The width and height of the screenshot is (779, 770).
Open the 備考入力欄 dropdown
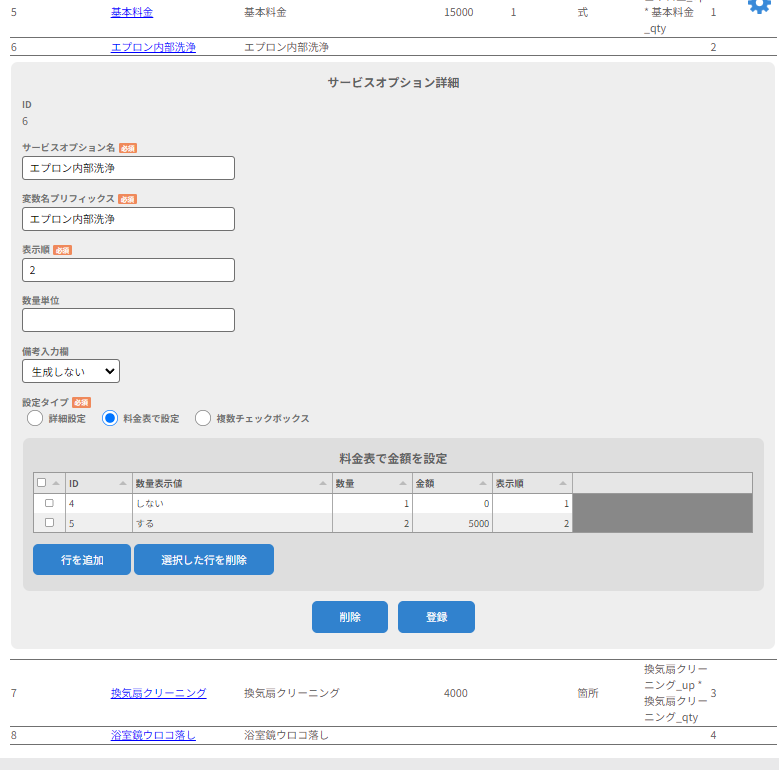pos(71,371)
